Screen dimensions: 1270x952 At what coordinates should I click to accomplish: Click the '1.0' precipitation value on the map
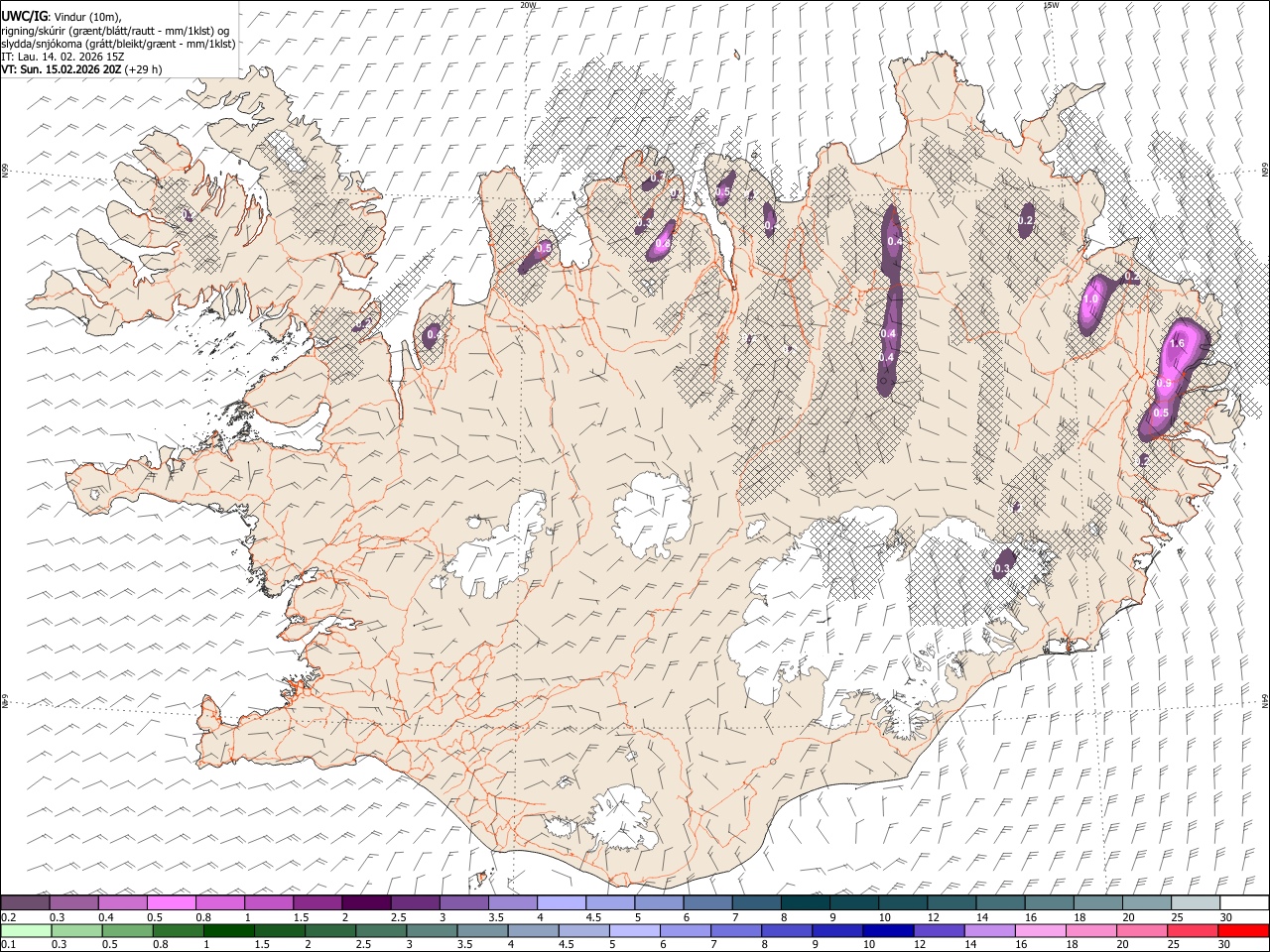coord(1091,298)
